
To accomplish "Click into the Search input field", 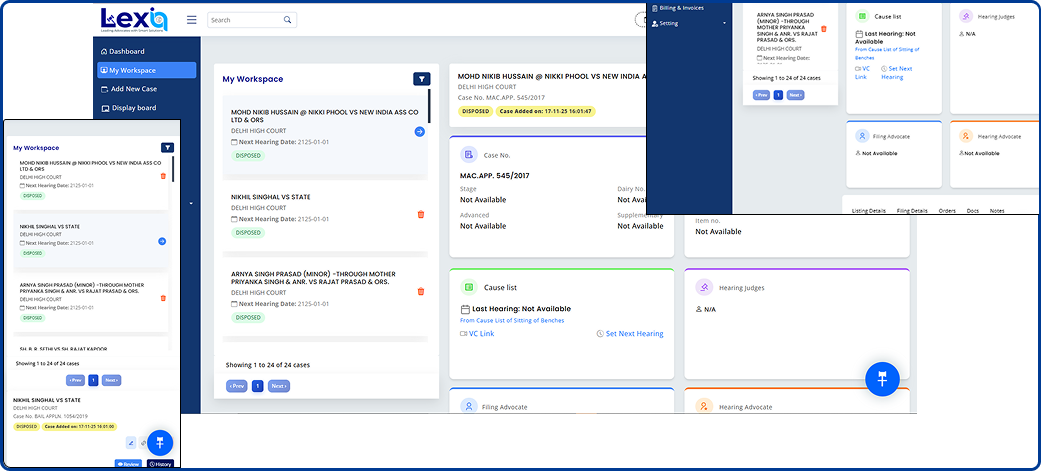I will point(245,20).
